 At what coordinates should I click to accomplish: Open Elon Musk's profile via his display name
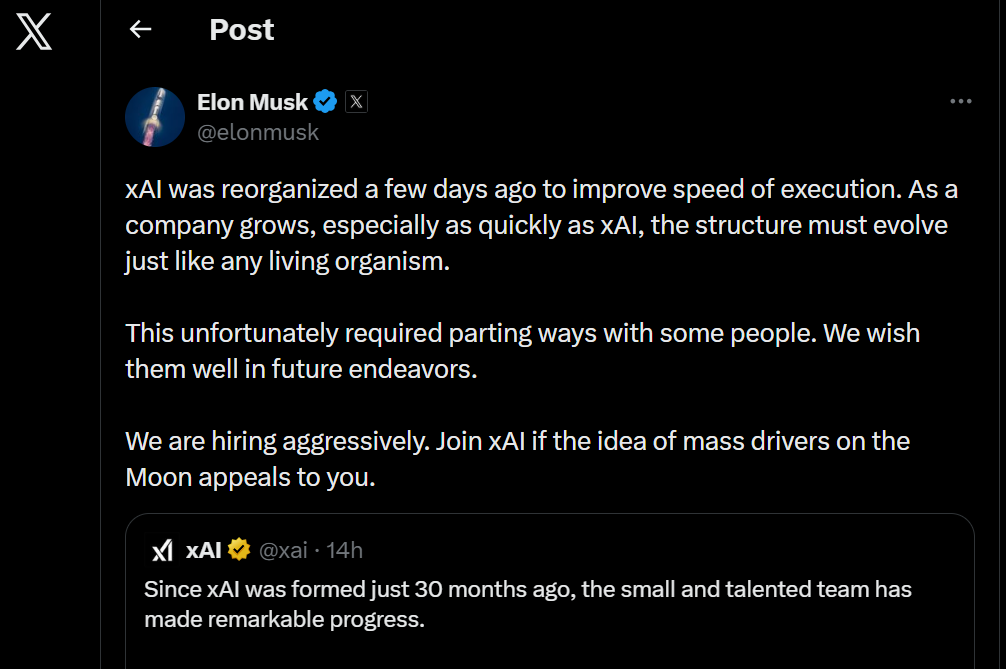click(x=250, y=101)
